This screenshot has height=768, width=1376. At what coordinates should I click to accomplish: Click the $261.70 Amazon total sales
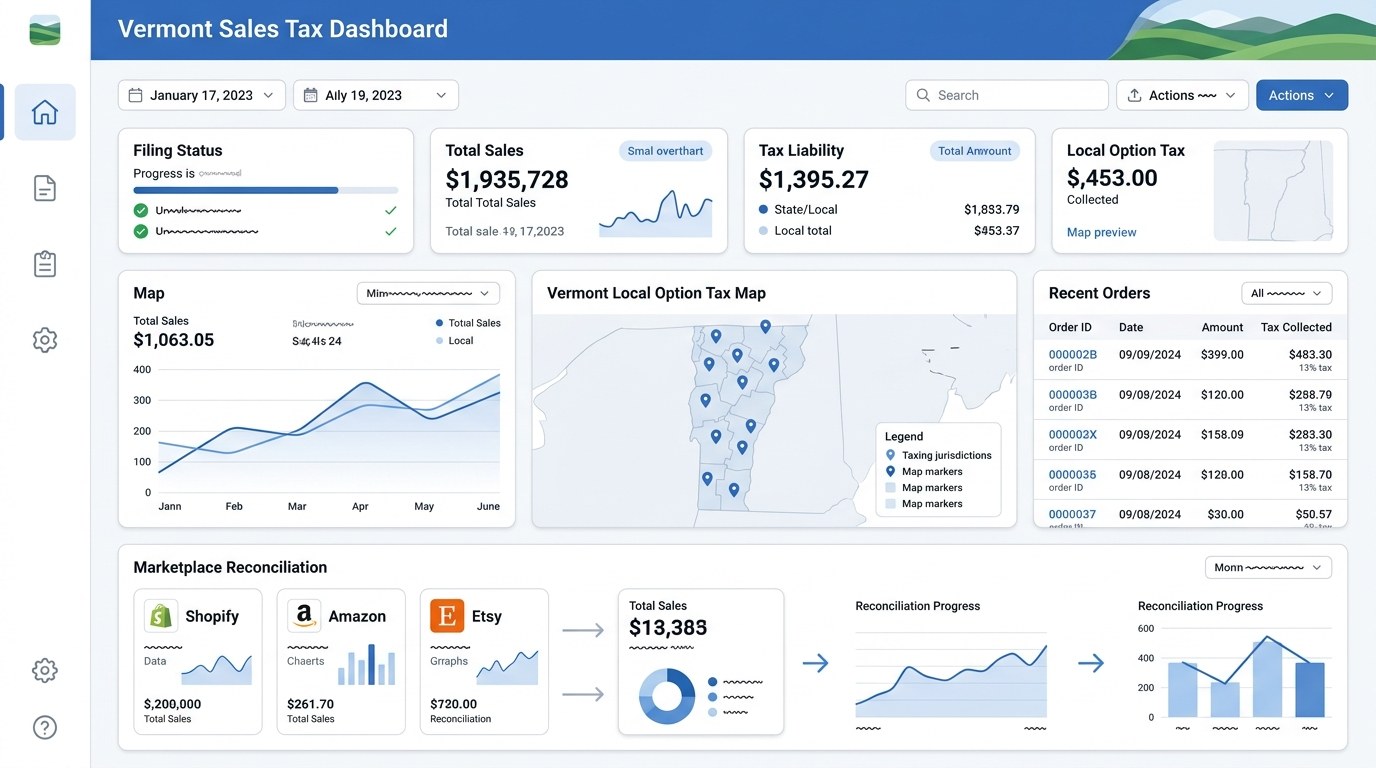(310, 704)
